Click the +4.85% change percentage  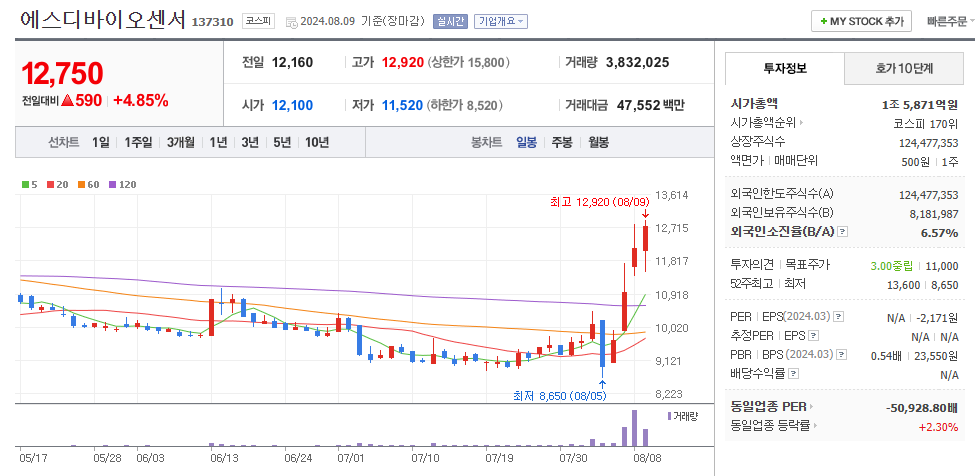141,100
